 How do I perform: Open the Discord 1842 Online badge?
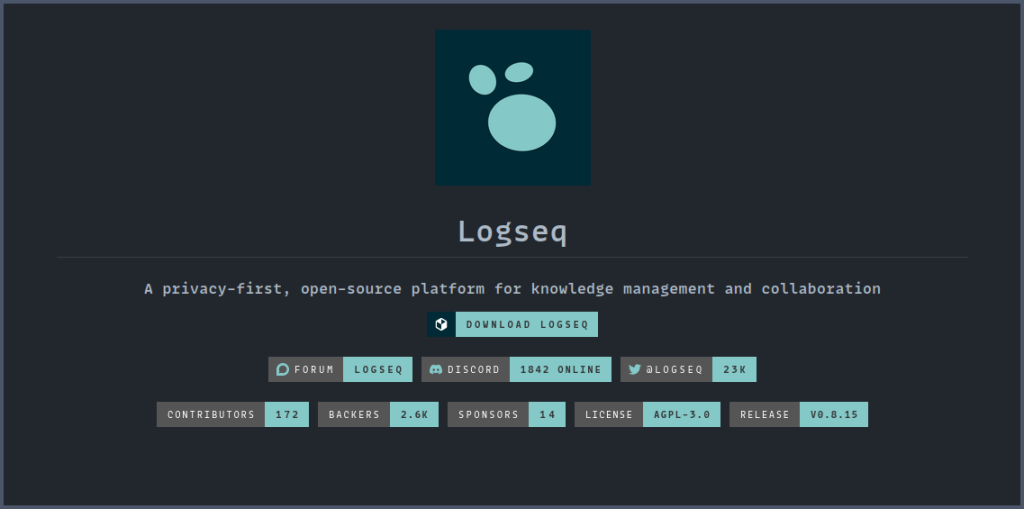[517, 369]
